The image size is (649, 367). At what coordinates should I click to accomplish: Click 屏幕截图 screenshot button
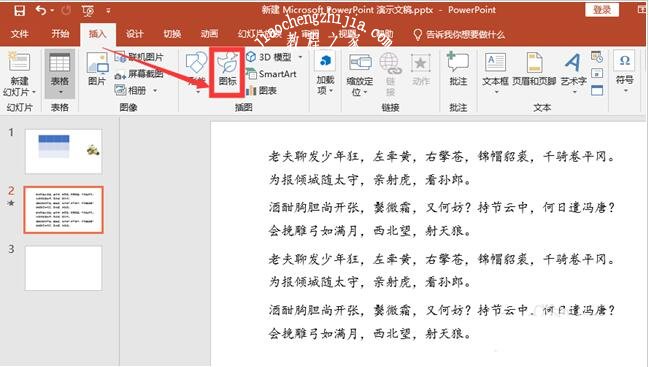[x=139, y=74]
